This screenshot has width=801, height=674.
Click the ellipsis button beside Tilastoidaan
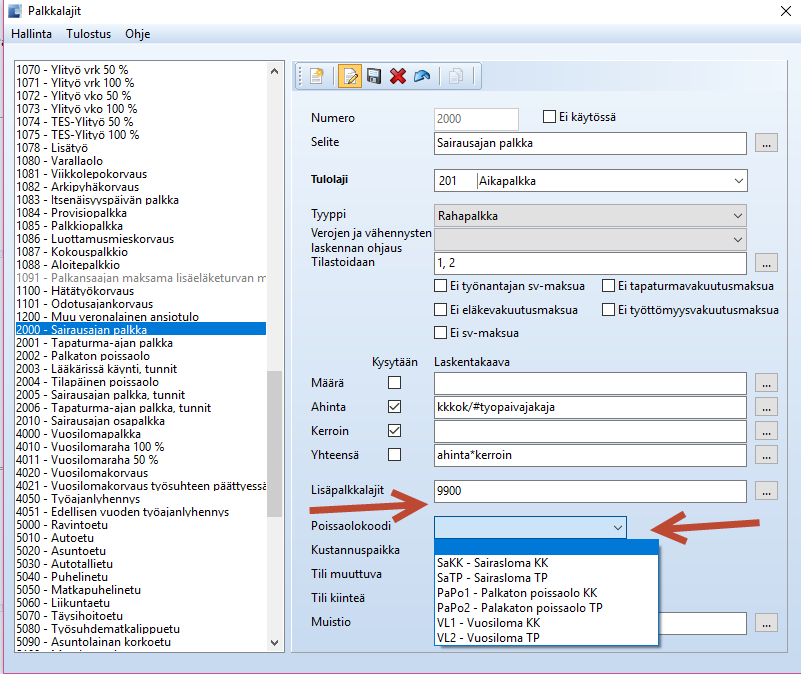(x=766, y=263)
